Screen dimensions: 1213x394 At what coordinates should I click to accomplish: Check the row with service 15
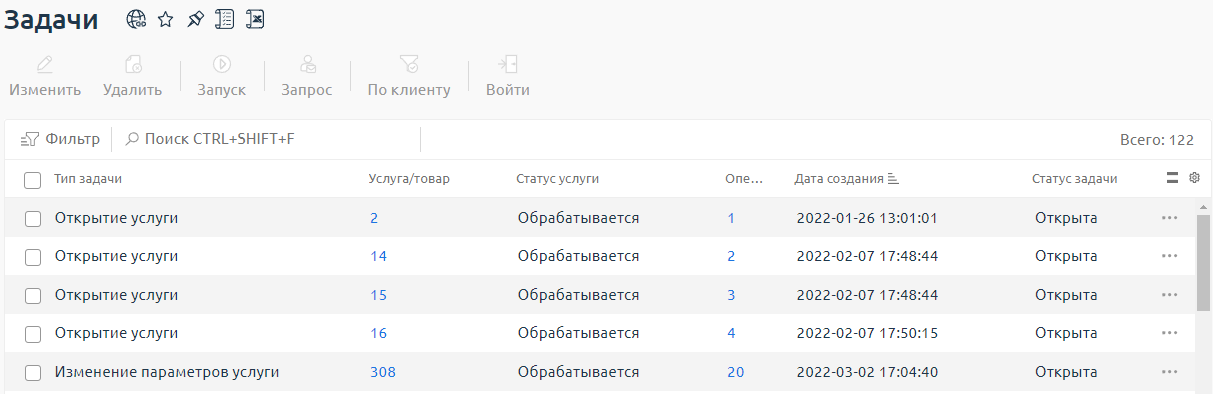coord(32,295)
